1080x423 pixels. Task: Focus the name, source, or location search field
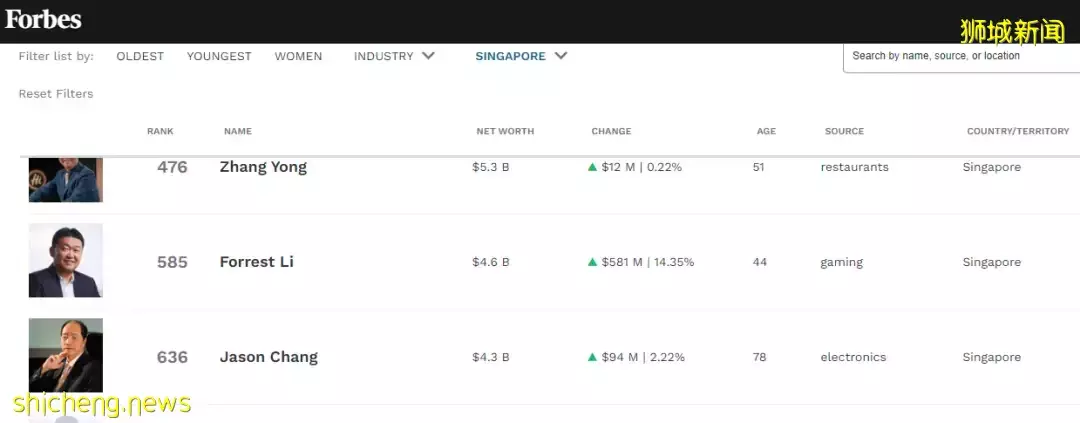coord(960,56)
